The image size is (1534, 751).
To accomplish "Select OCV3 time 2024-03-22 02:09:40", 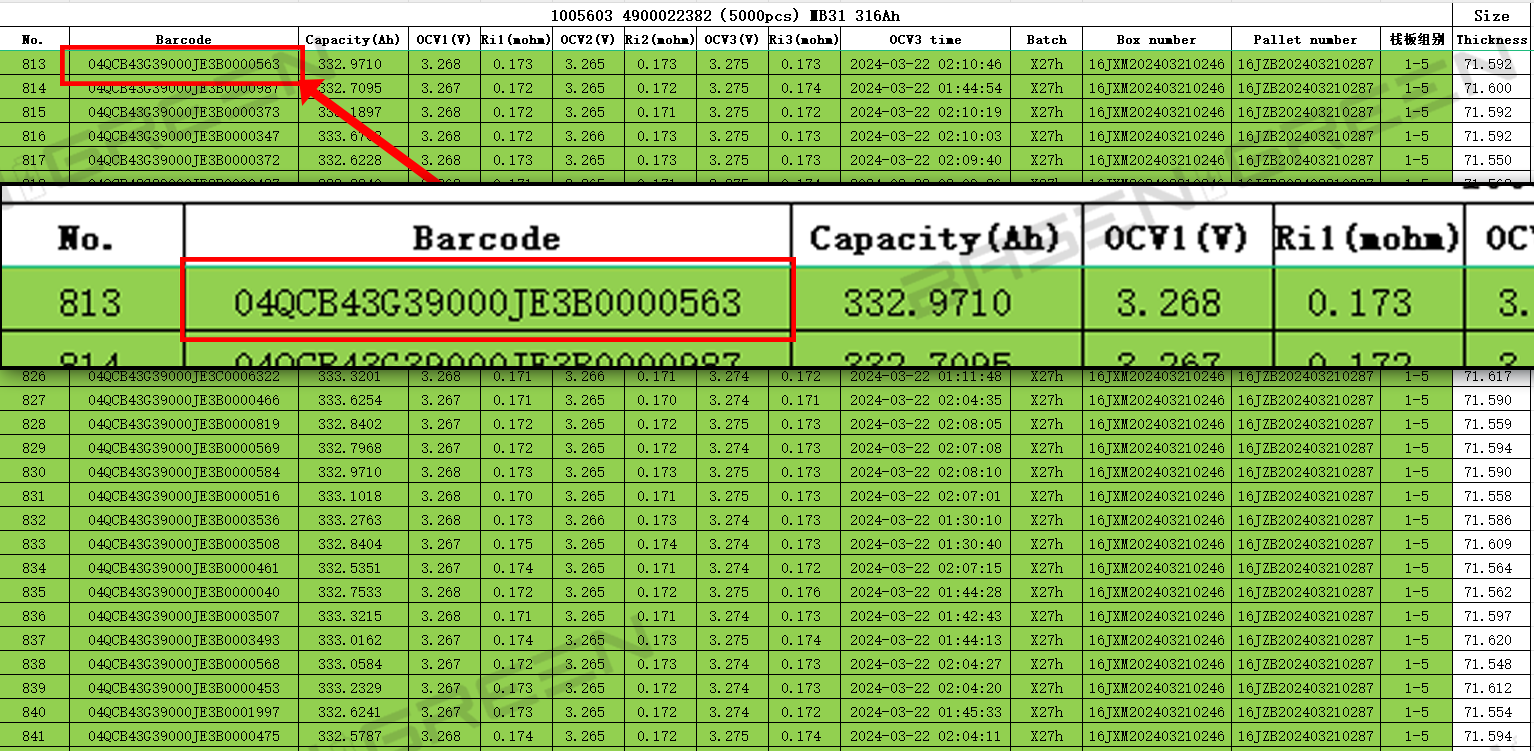I will point(926,160).
